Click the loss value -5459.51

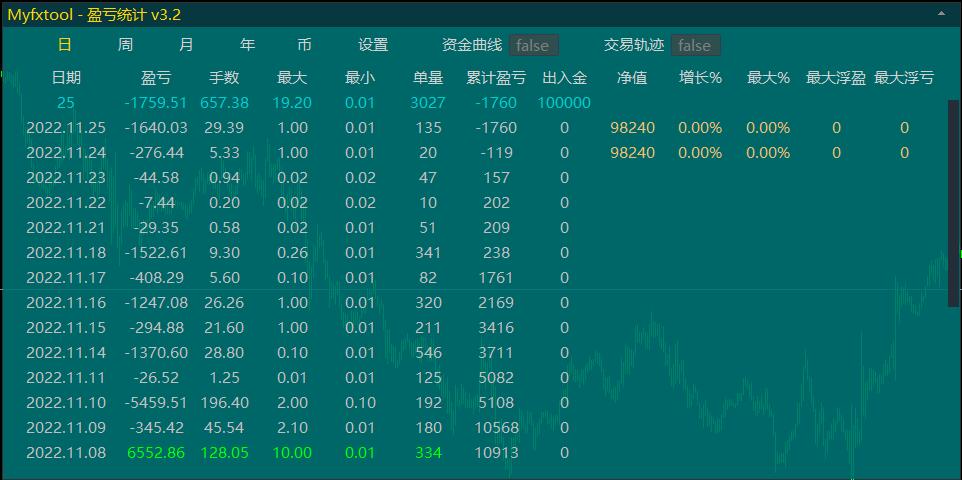coord(156,403)
